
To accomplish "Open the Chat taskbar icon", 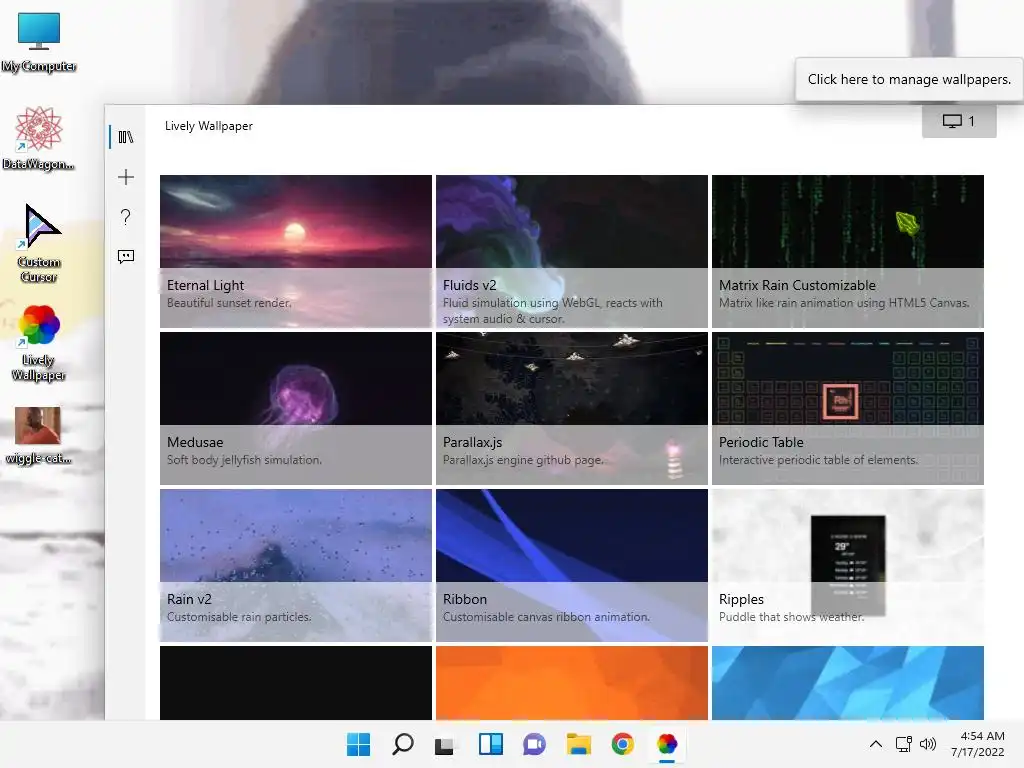I will click(x=534, y=744).
